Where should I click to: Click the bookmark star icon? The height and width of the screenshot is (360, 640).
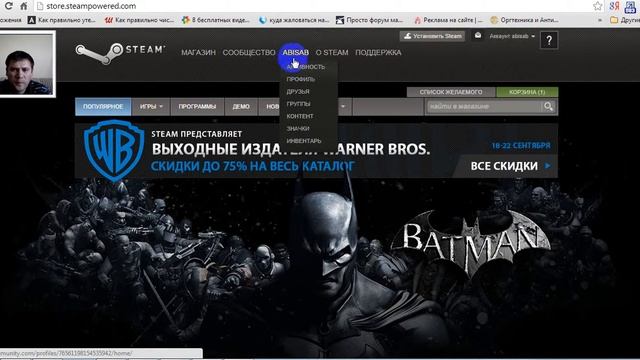point(598,6)
